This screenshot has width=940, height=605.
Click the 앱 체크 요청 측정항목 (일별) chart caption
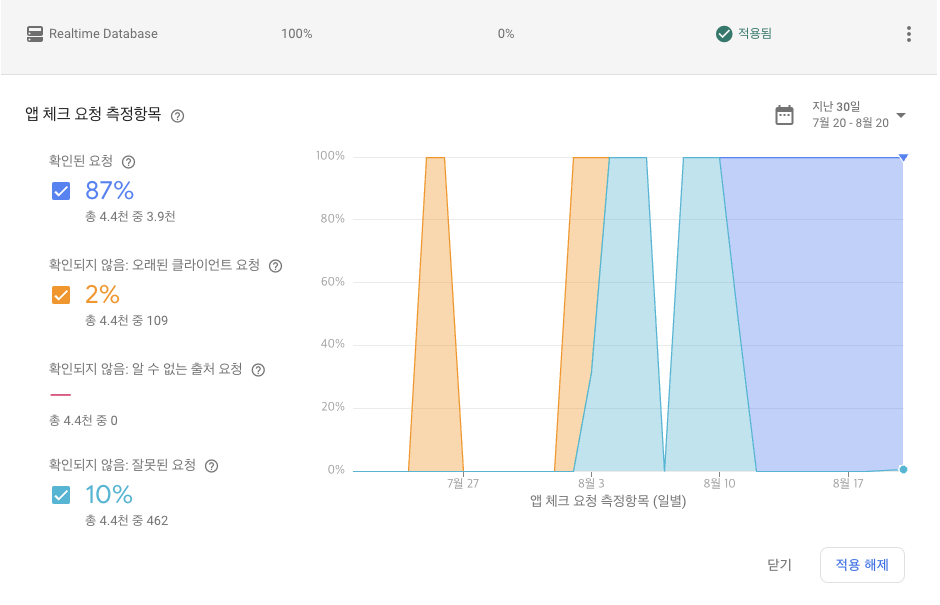[608, 501]
